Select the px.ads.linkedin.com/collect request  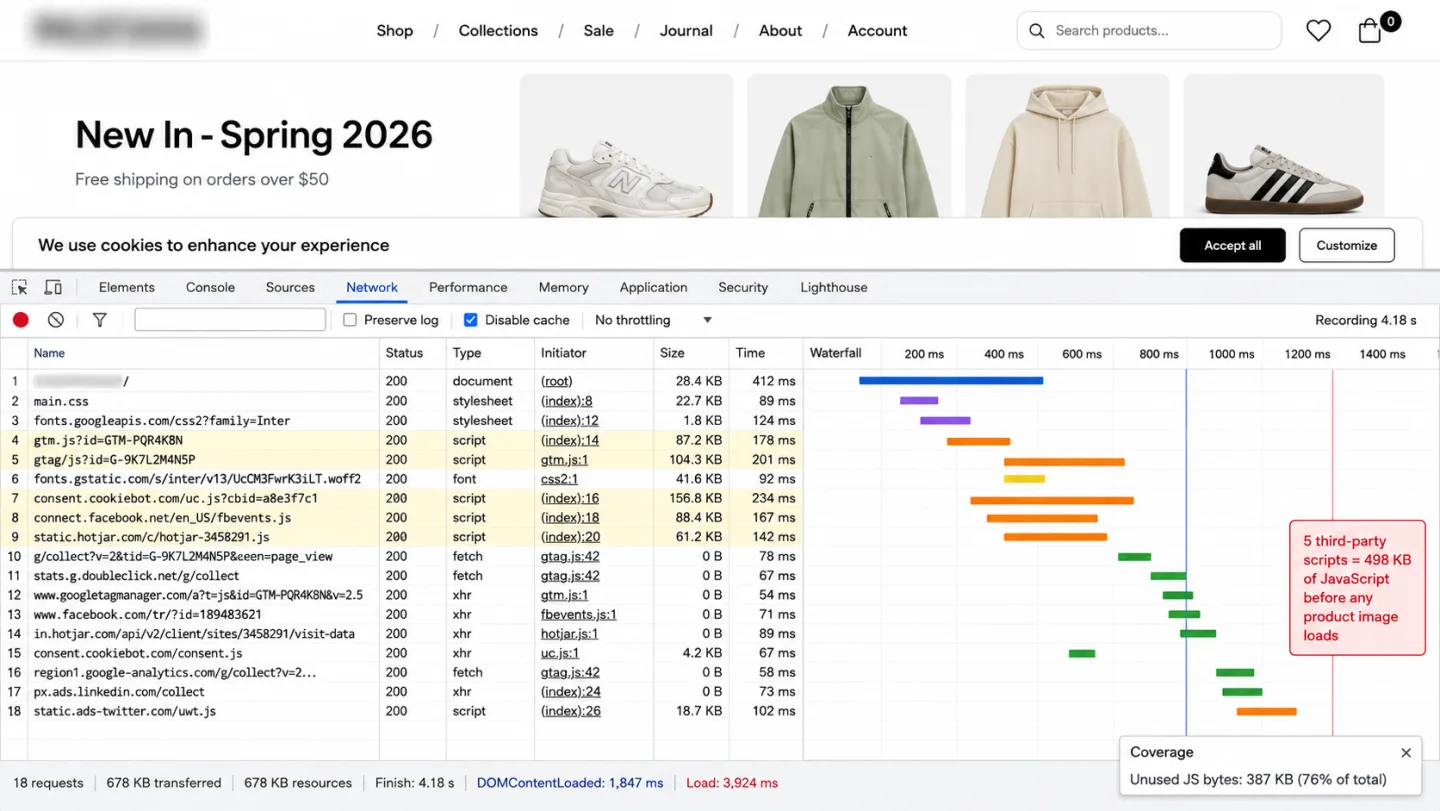[x=401, y=692]
